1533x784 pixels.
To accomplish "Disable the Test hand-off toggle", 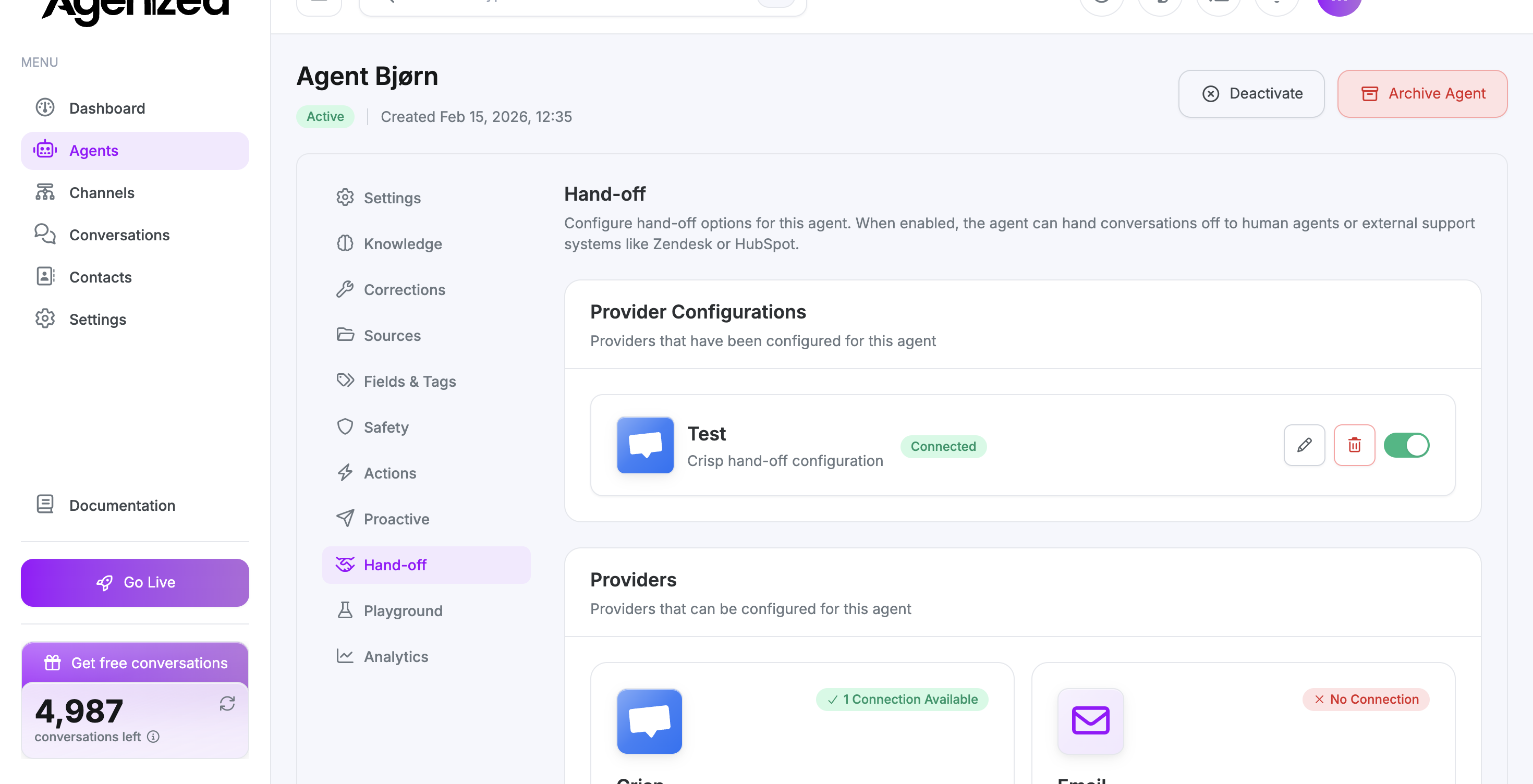I will pyautogui.click(x=1406, y=445).
